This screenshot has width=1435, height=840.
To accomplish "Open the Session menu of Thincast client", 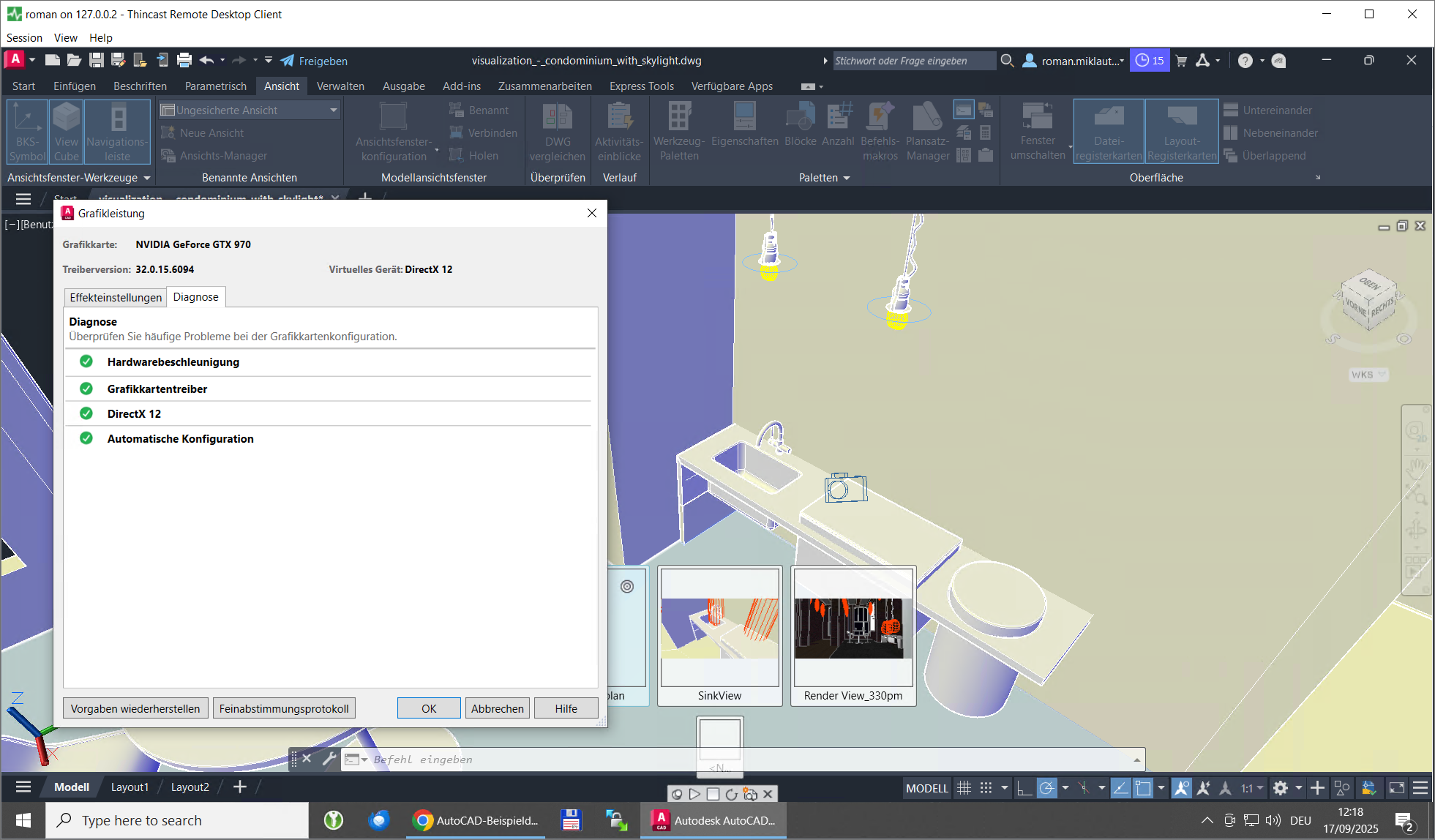I will [24, 38].
